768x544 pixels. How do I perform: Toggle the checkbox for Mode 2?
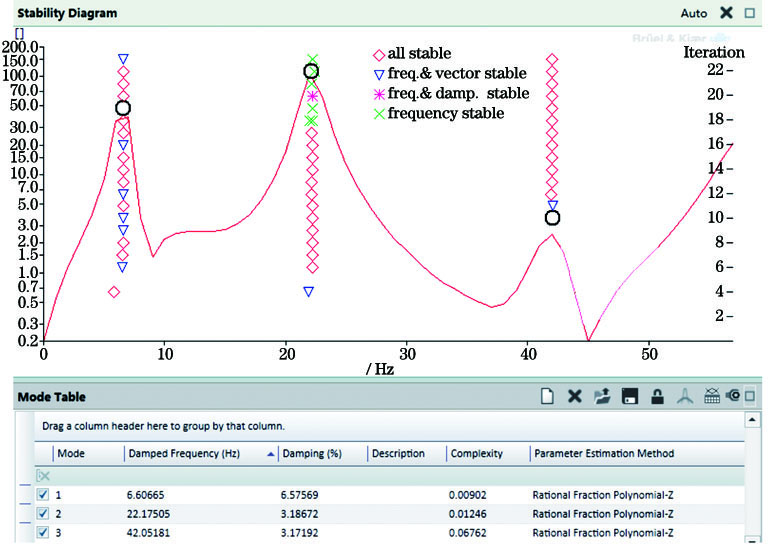click(42, 513)
